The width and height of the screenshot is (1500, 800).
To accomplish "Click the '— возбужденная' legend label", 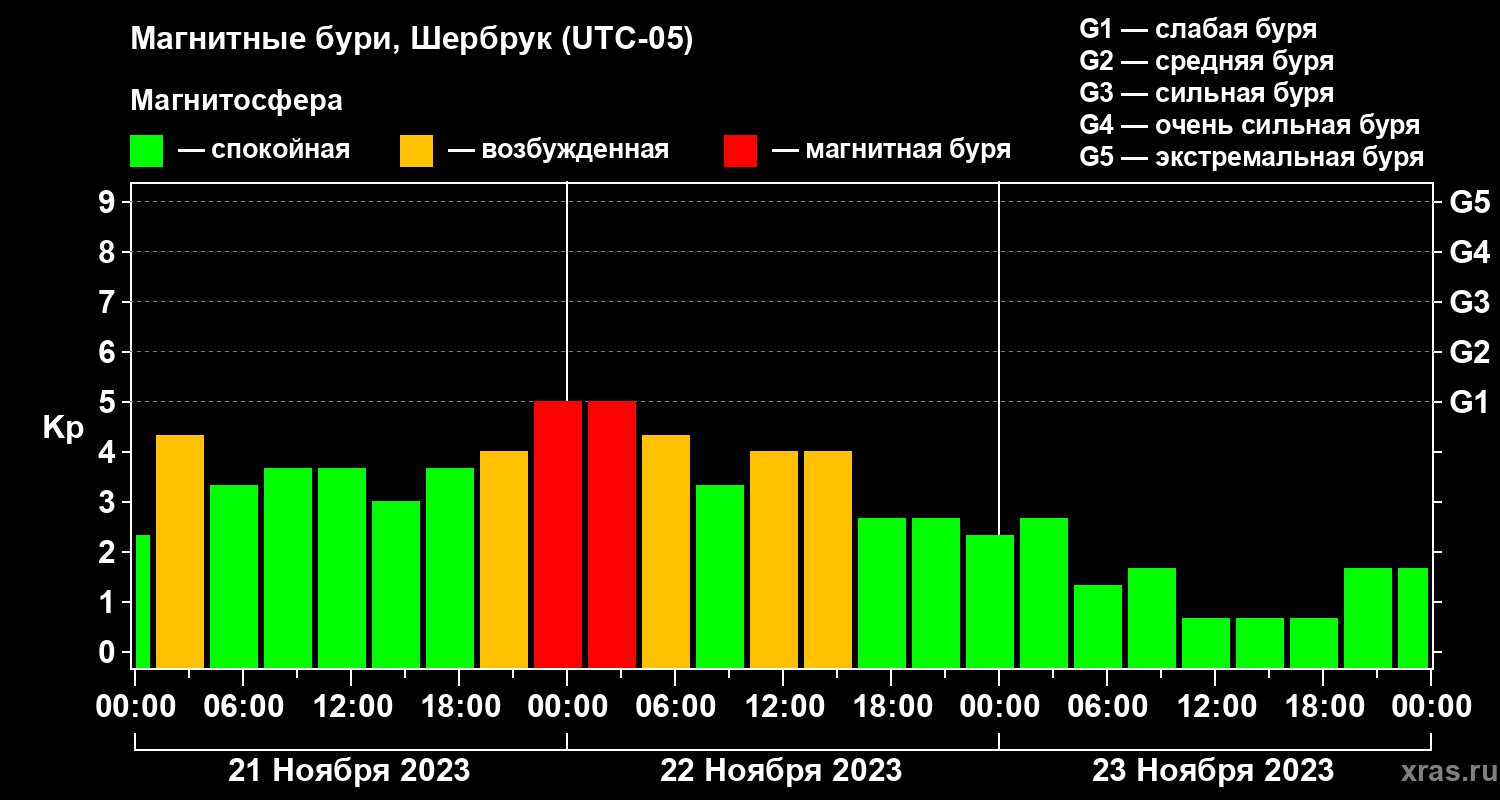I will (x=559, y=150).
